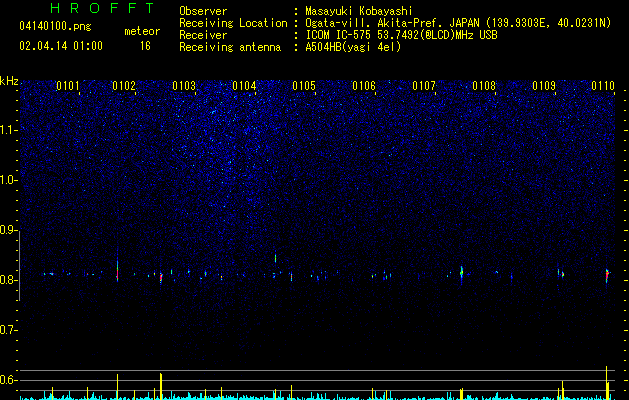The height and width of the screenshot is (400, 629).
Task: Click the HROFFT title text
Action: coord(103,8)
